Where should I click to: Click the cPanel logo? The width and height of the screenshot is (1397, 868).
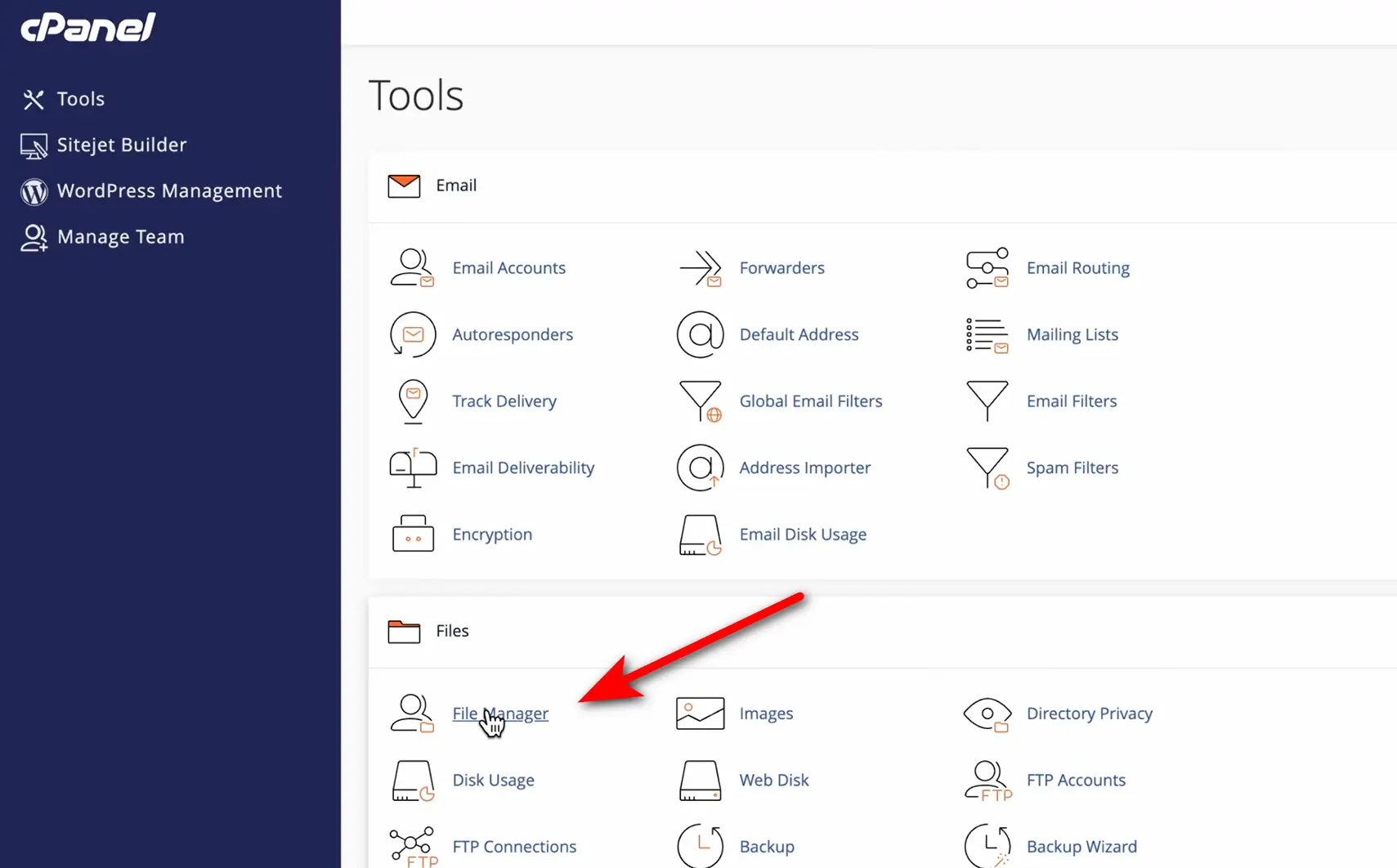[87, 28]
